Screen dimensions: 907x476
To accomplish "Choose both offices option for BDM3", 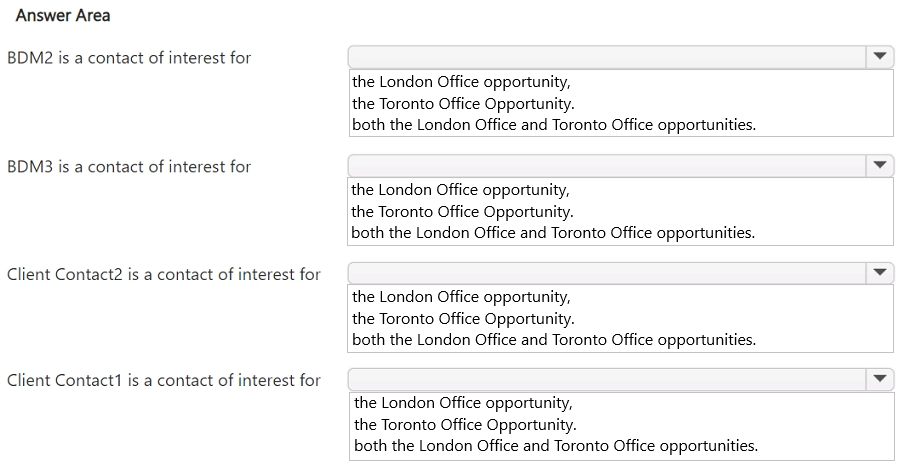I will tap(553, 233).
